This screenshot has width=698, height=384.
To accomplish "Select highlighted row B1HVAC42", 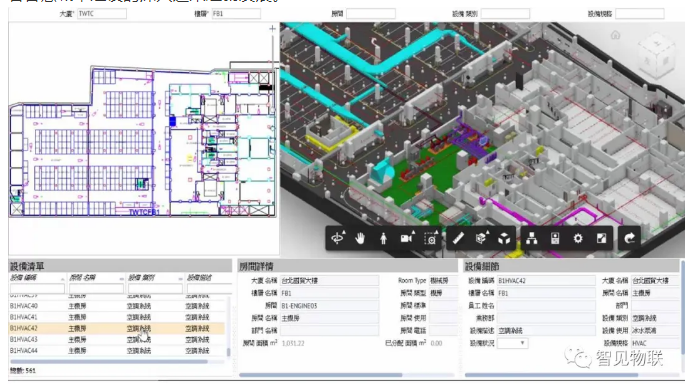I will (x=117, y=328).
